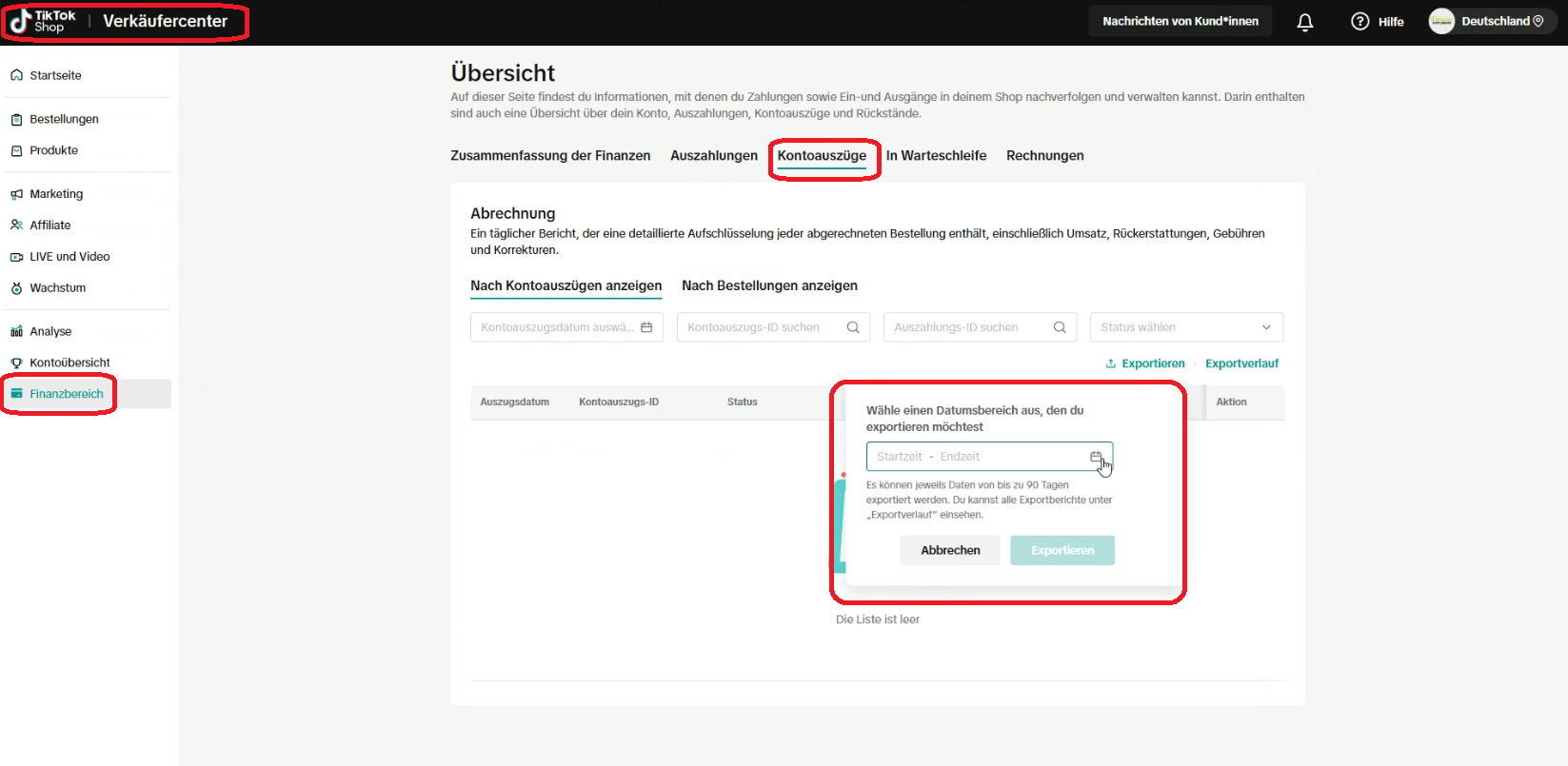Click Nachrichten von Kund*innen button
This screenshot has width=1568, height=766.
click(1180, 21)
